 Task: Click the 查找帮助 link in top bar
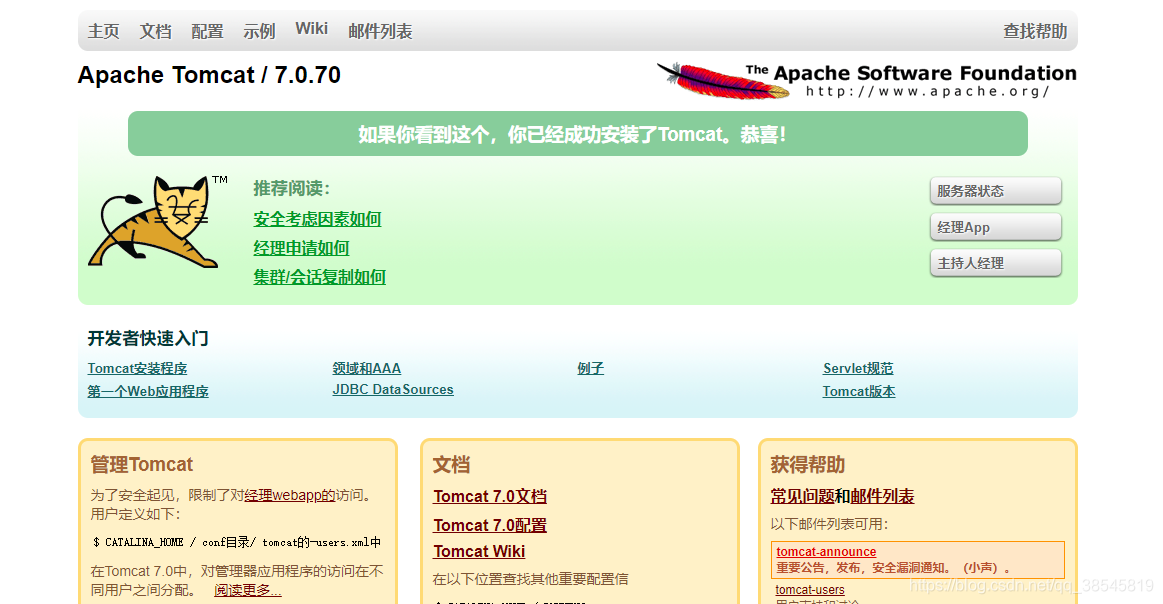point(1035,31)
